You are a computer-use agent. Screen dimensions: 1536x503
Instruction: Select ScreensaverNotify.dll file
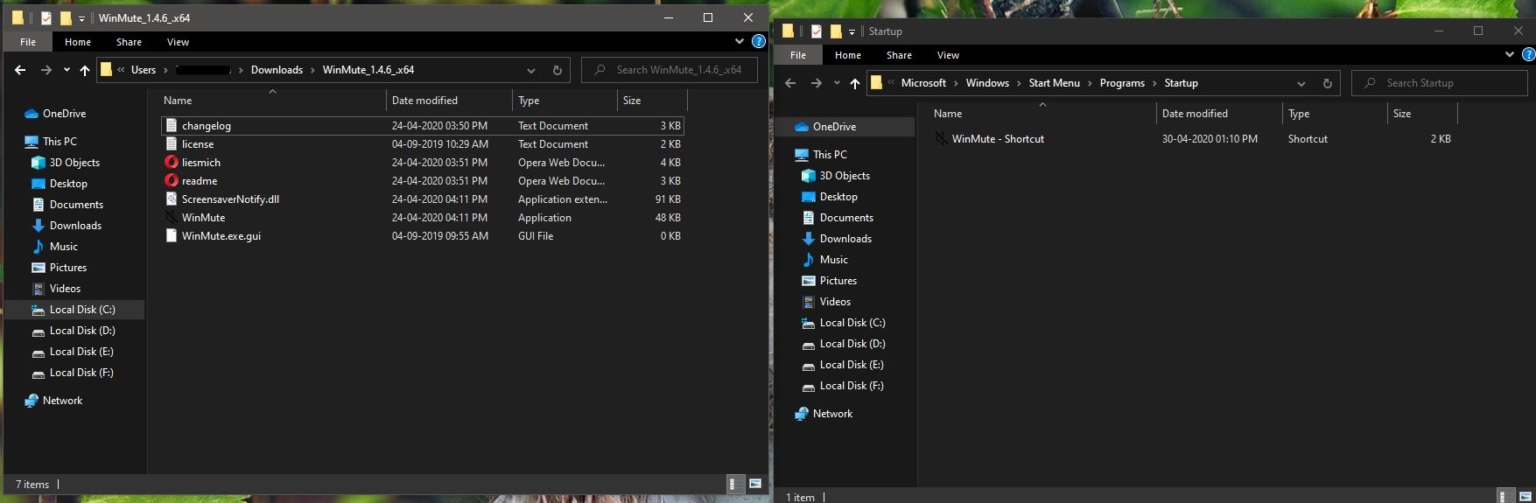pos(422,199)
